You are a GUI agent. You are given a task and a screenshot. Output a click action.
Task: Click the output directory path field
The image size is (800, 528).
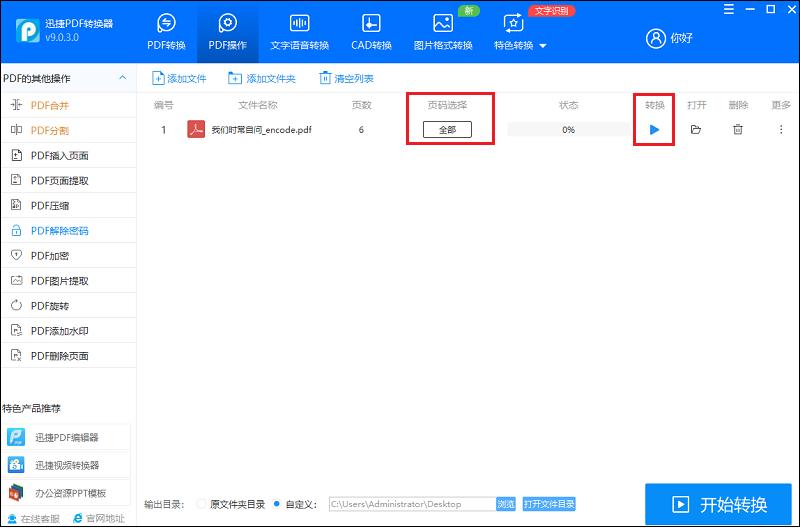[x=412, y=504]
